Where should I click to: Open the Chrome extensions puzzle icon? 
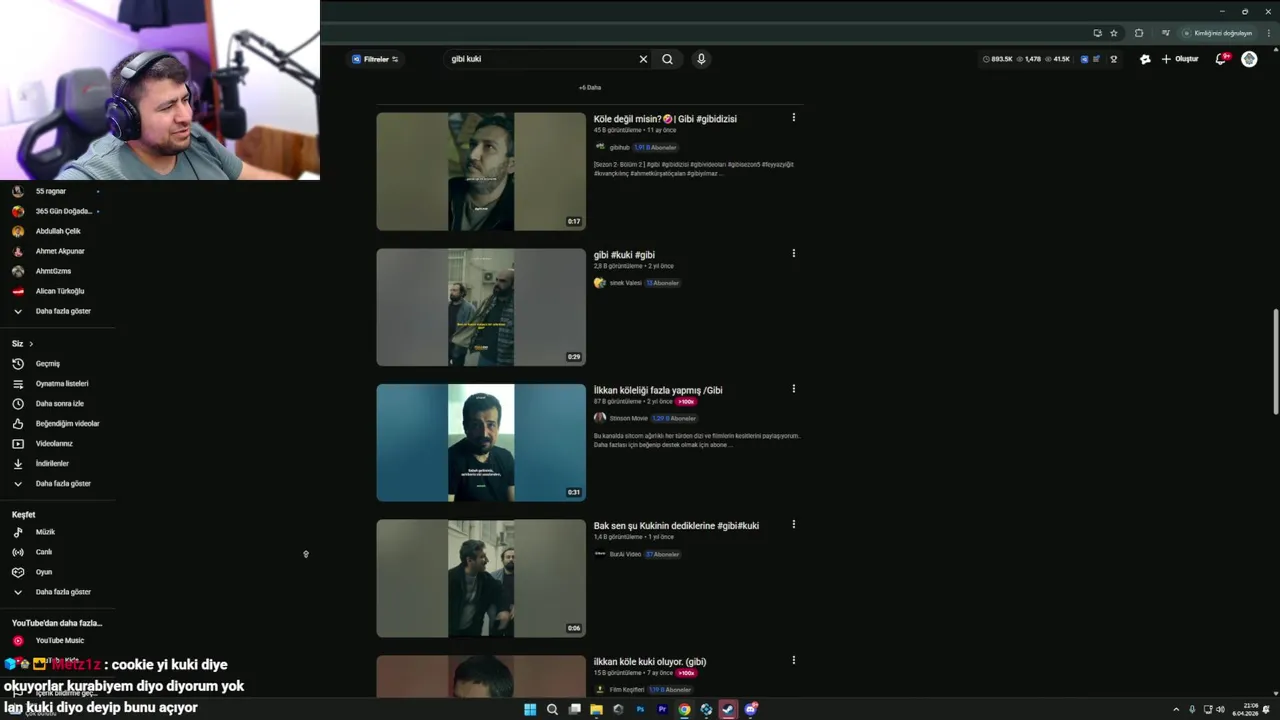click(x=1138, y=33)
